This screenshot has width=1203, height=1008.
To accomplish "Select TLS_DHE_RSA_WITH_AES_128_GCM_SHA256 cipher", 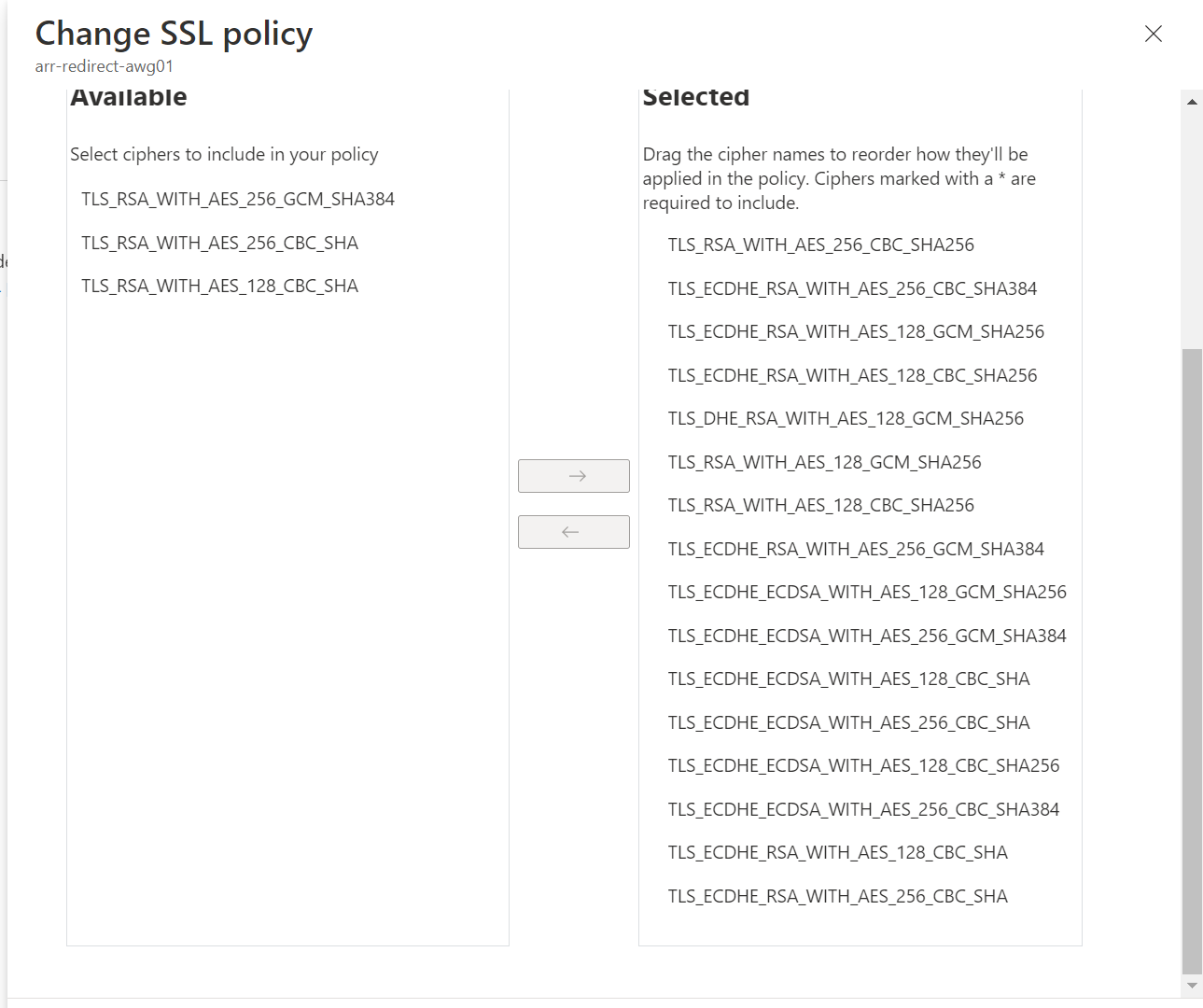I will [x=846, y=418].
